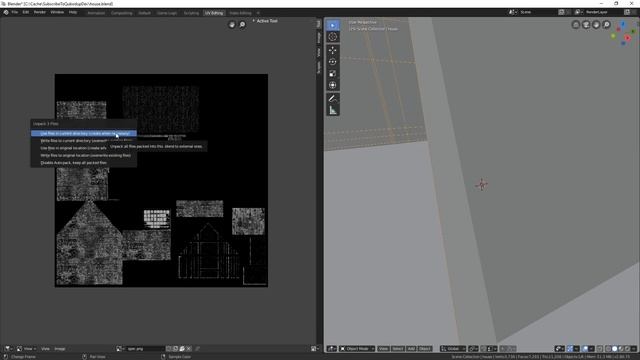Pick the Measure ruler tool

click(333, 111)
